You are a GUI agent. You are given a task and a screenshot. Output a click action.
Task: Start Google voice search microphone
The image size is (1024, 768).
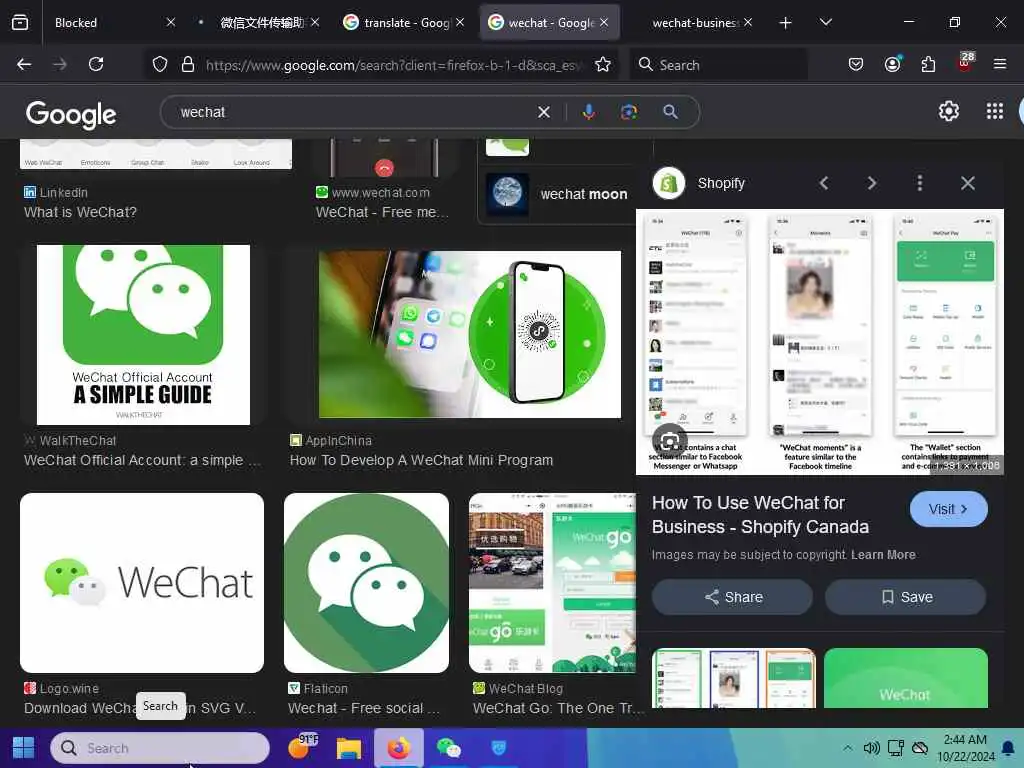tap(588, 112)
